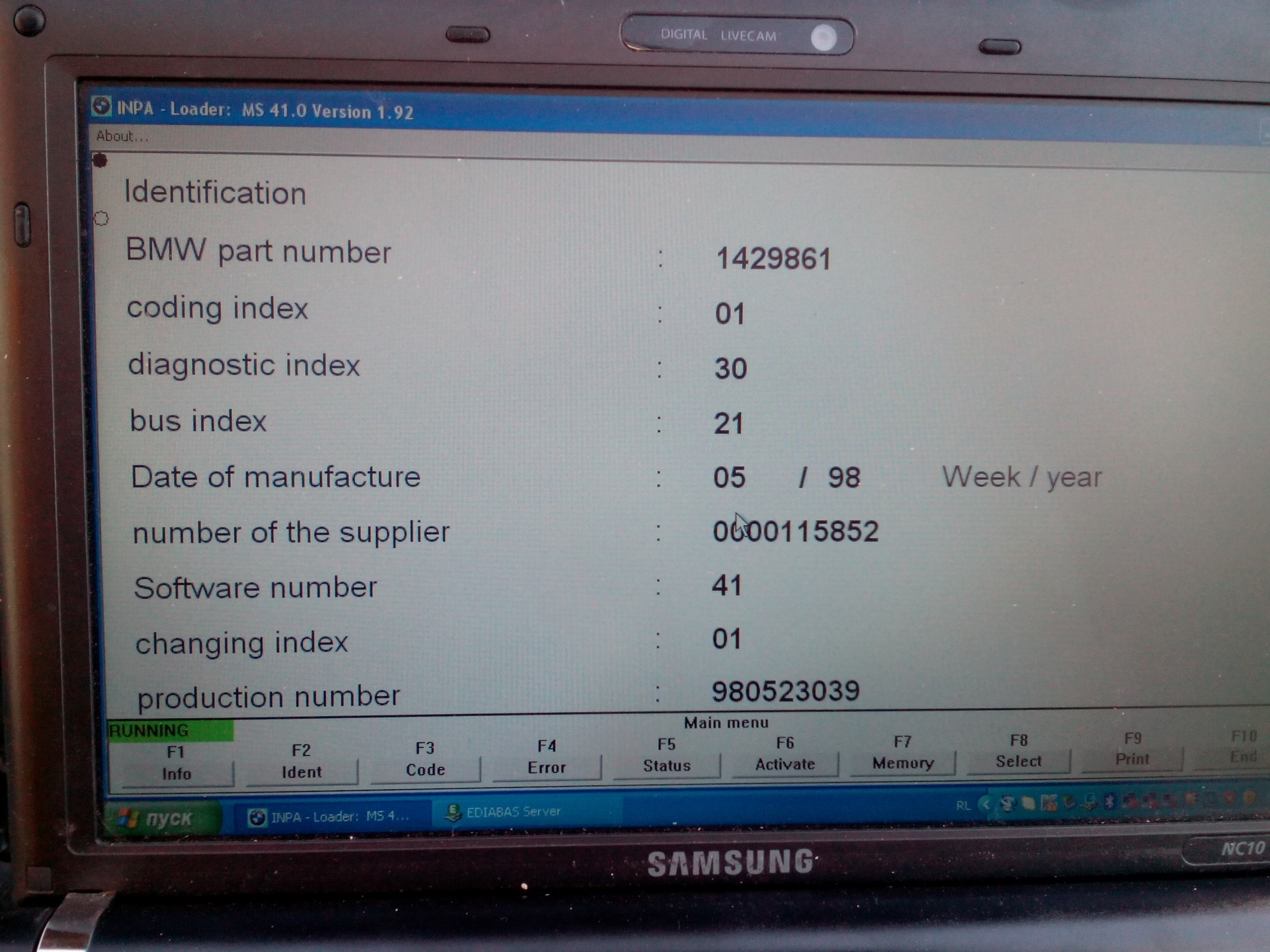Click the RL language indicator in tray
Image resolution: width=1270 pixels, height=952 pixels.
tap(963, 805)
